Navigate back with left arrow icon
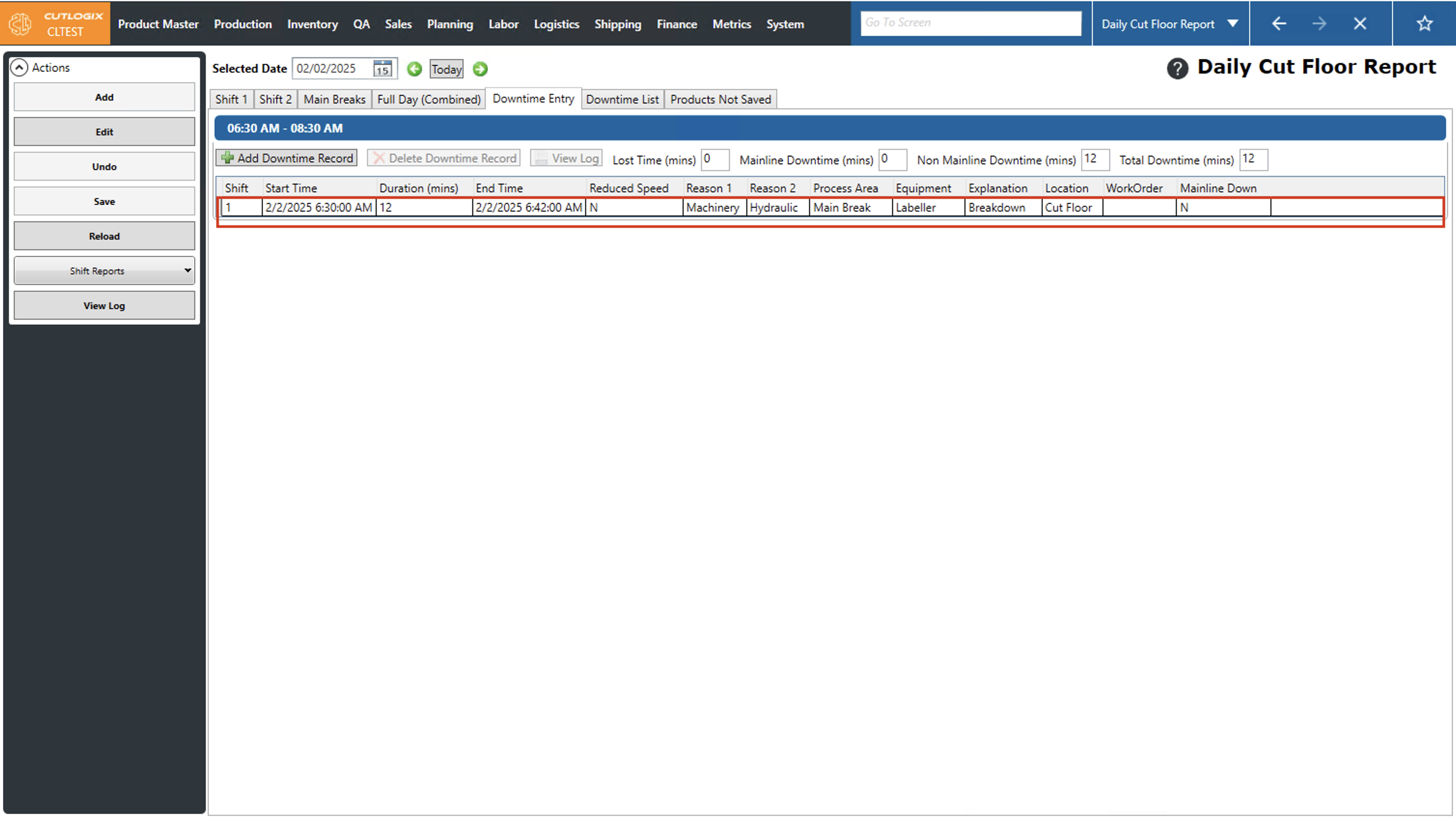1456x817 pixels. (x=1278, y=24)
